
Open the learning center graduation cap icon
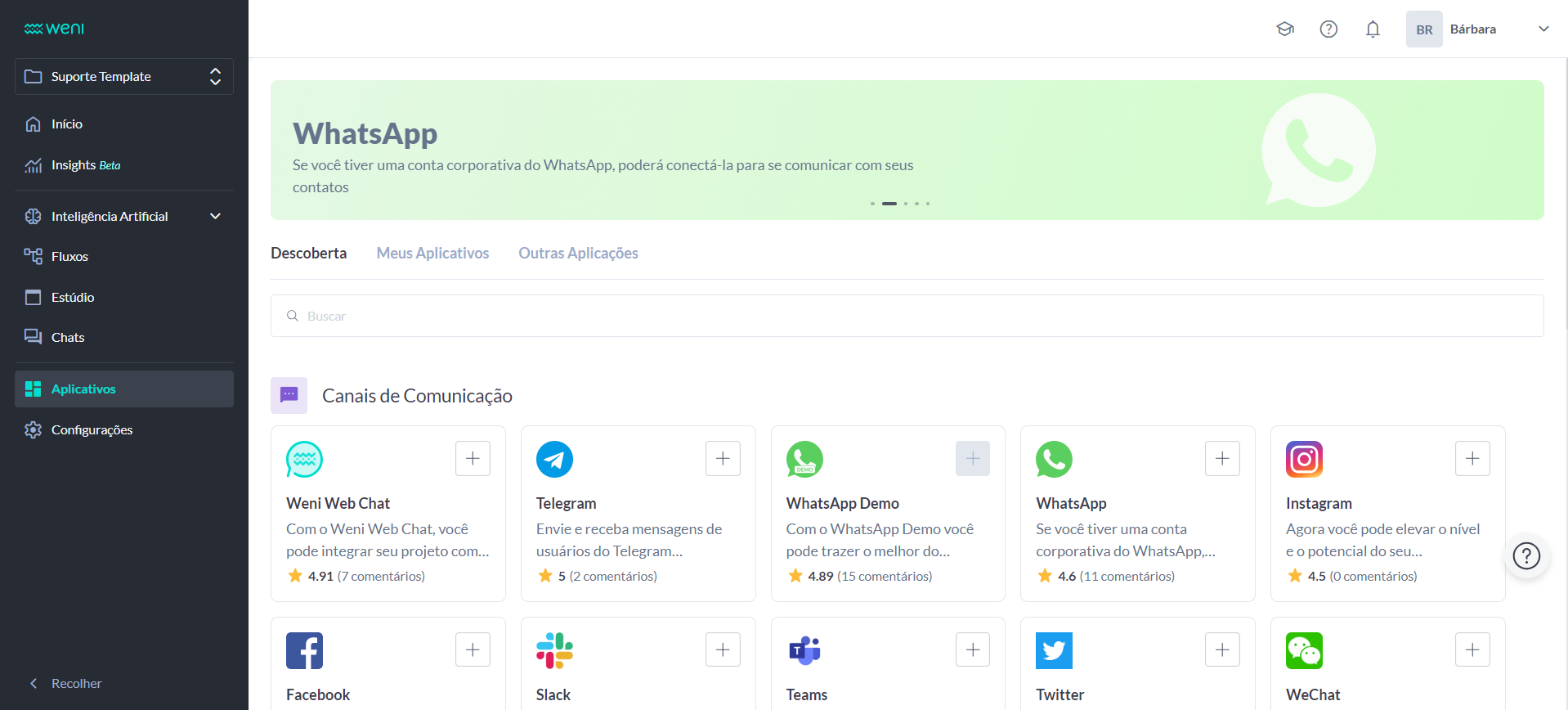1285,29
